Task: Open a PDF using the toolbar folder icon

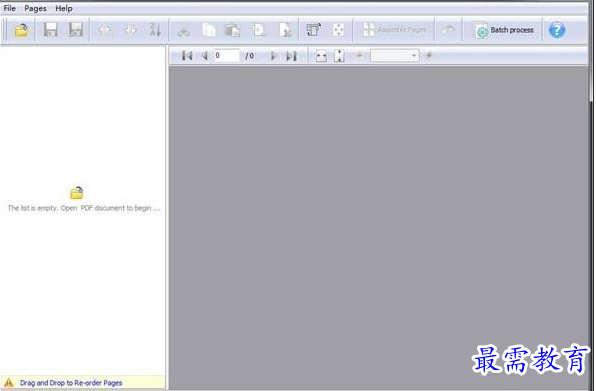Action: tap(21, 30)
